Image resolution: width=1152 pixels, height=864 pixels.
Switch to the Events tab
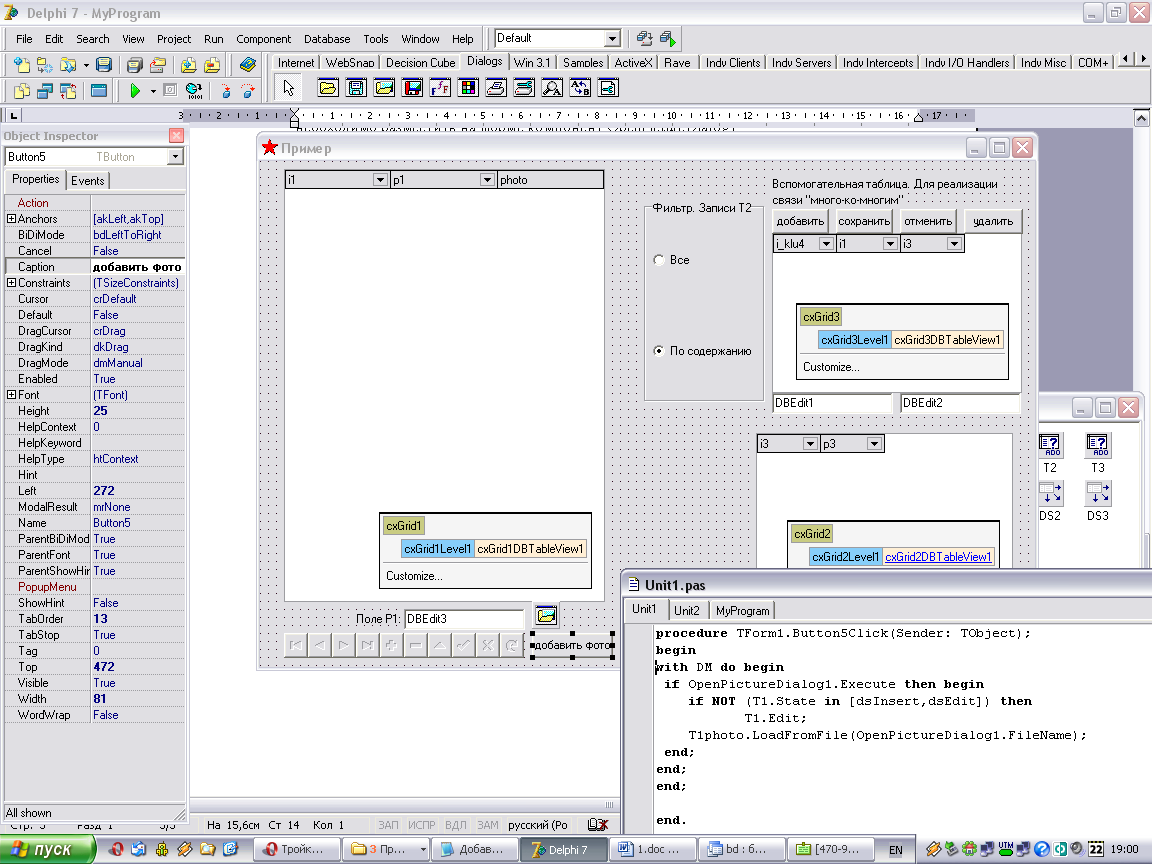coord(87,181)
